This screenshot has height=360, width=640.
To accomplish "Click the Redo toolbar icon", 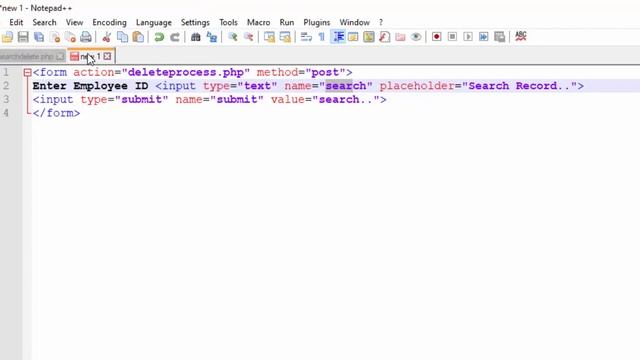I will (175, 37).
